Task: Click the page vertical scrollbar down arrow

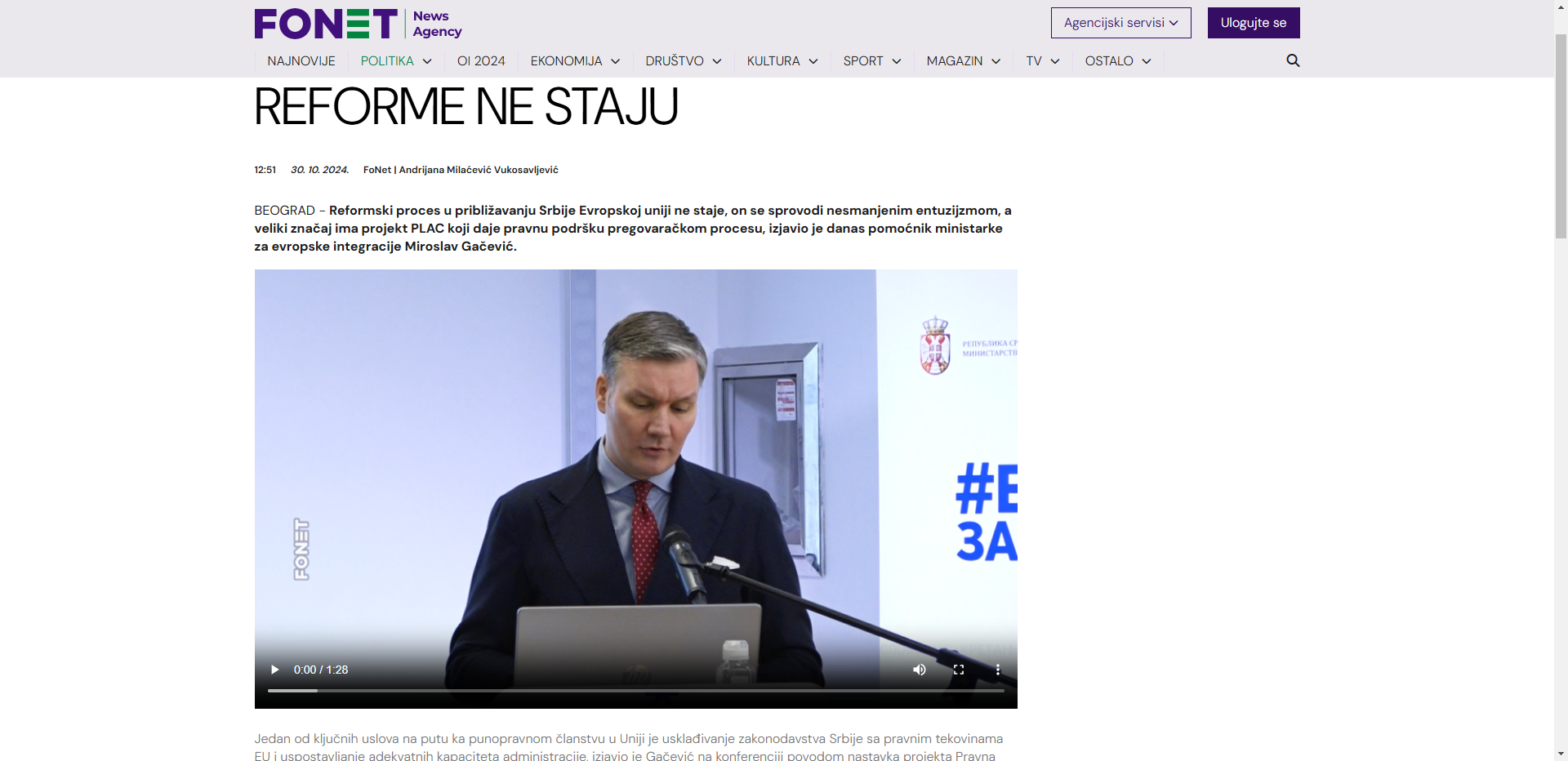Action: tap(1561, 754)
